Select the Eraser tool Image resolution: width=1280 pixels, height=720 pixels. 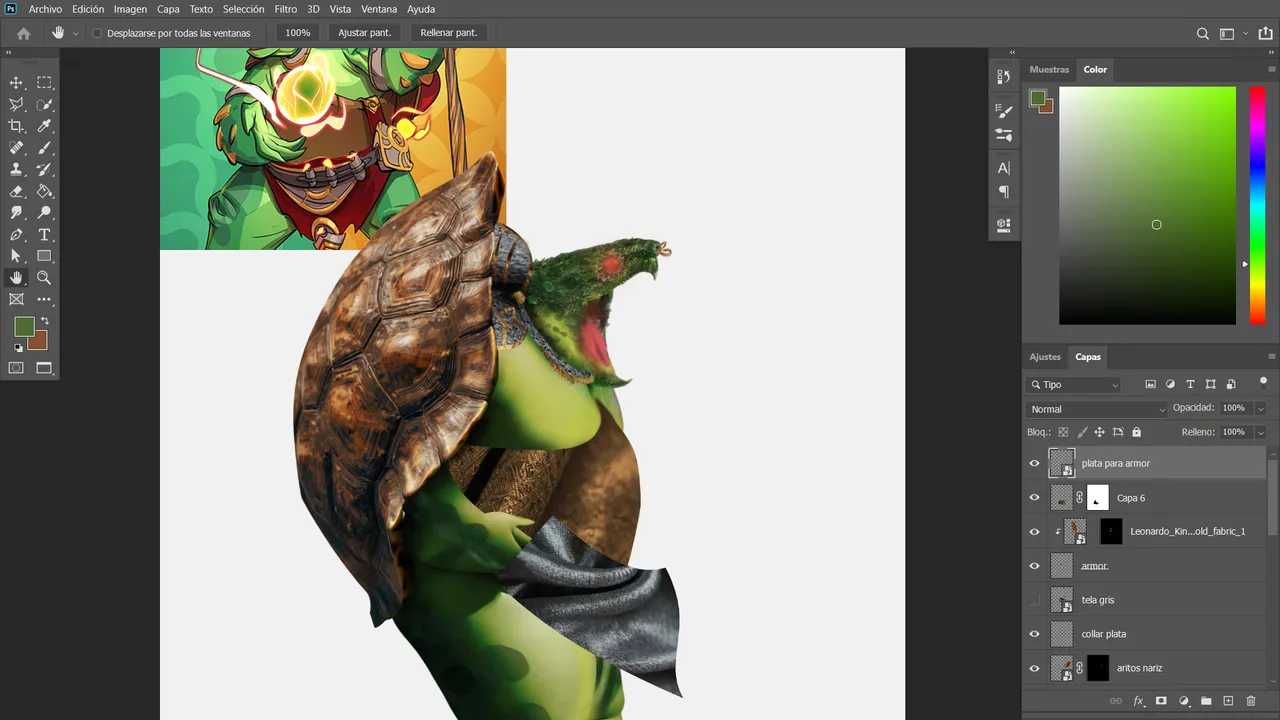point(16,191)
